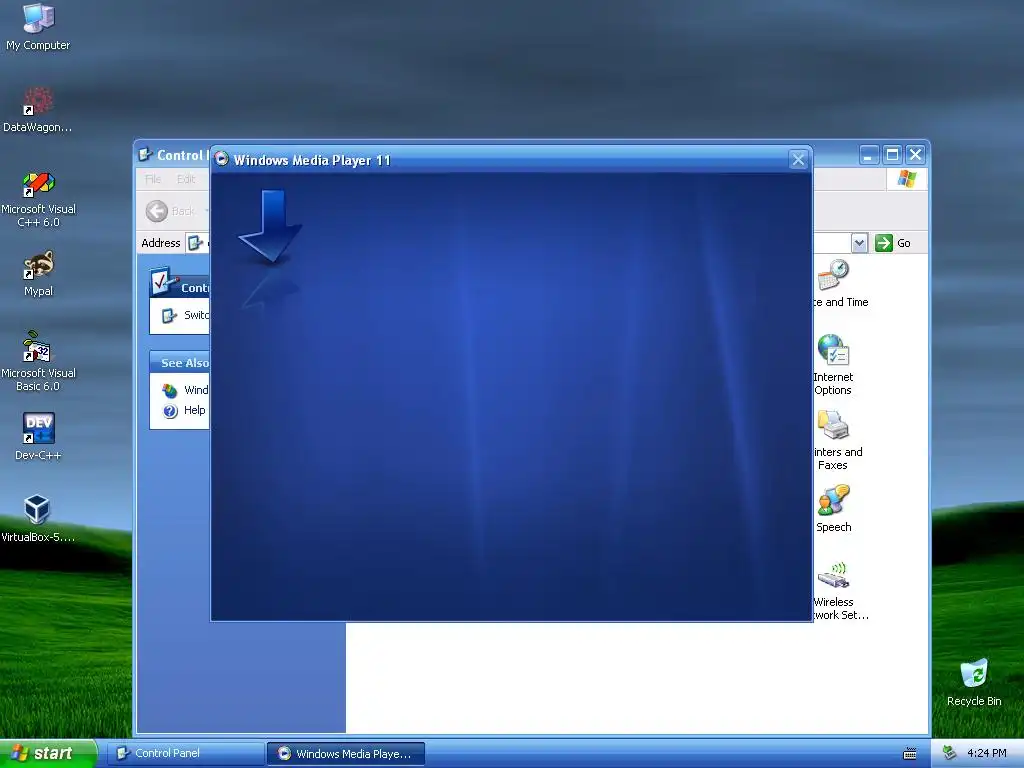Screen dimensions: 1024x768
Task: Click the Control Panel sidebar header icon
Action: 162,281
